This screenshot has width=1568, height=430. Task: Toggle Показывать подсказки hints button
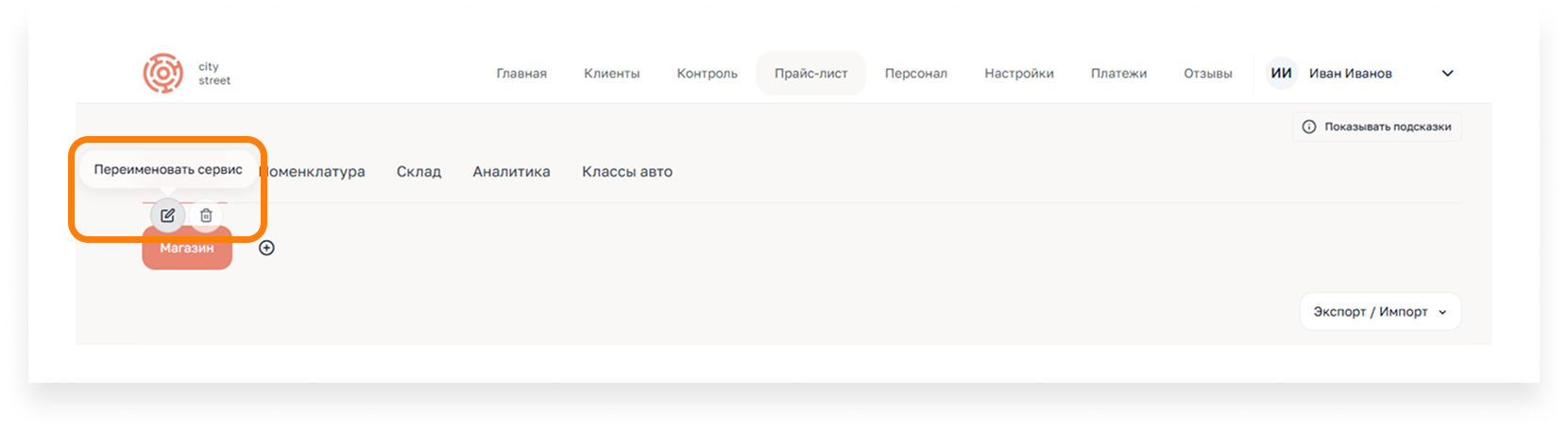1377,127
